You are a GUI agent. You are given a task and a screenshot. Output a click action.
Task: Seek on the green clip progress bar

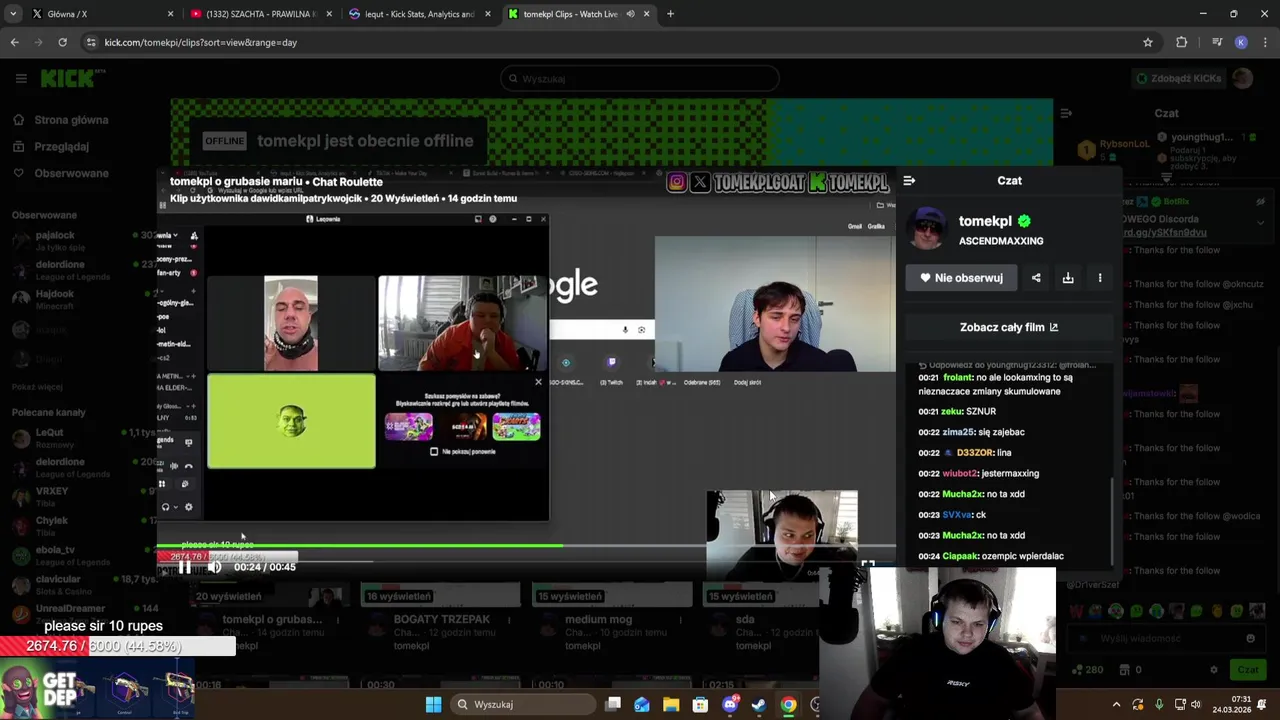pos(526,546)
